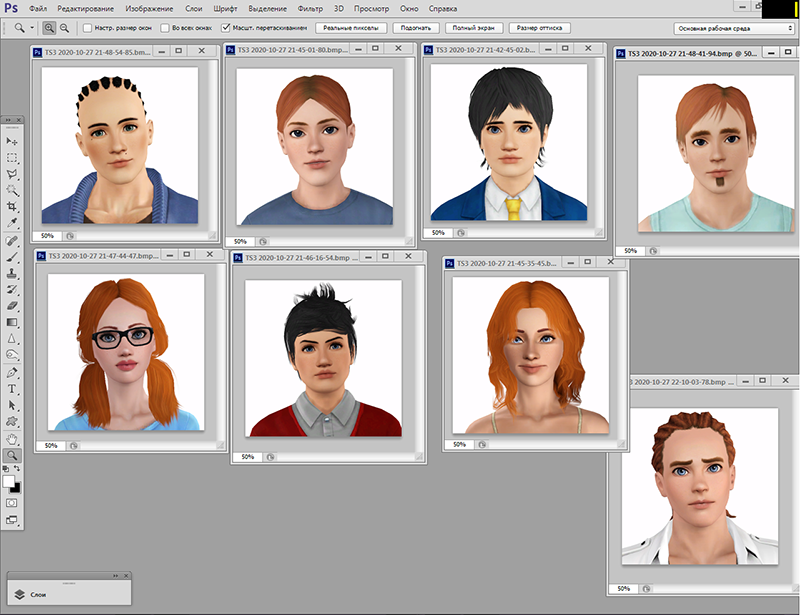Select the Polygonal Lasso tool
The height and width of the screenshot is (615, 800).
point(12,174)
